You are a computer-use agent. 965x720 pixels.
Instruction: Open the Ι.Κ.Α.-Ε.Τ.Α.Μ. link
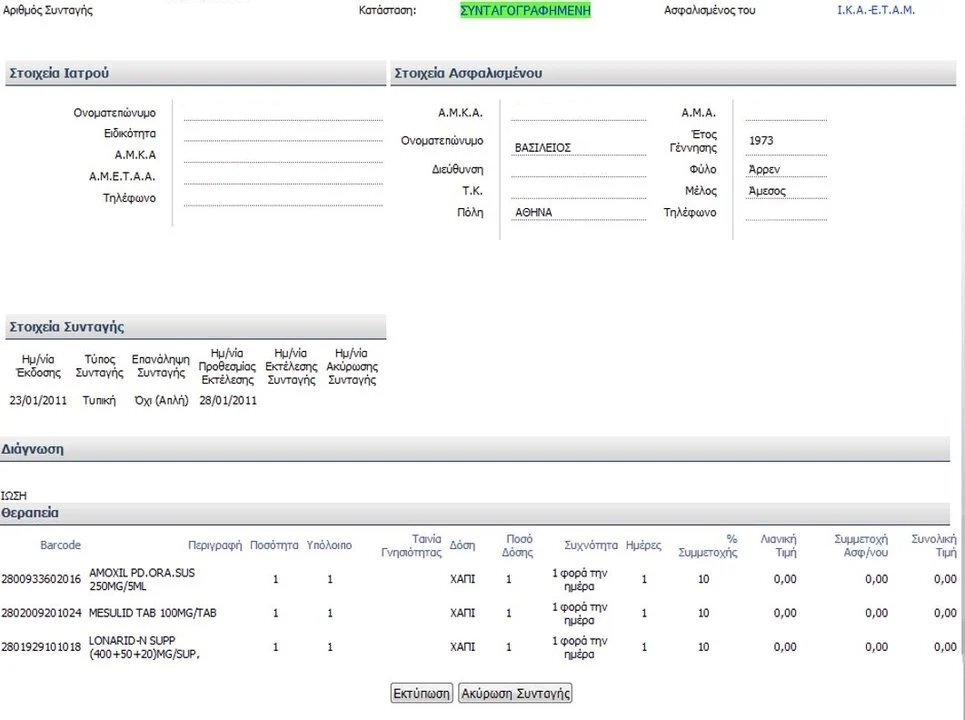876,10
